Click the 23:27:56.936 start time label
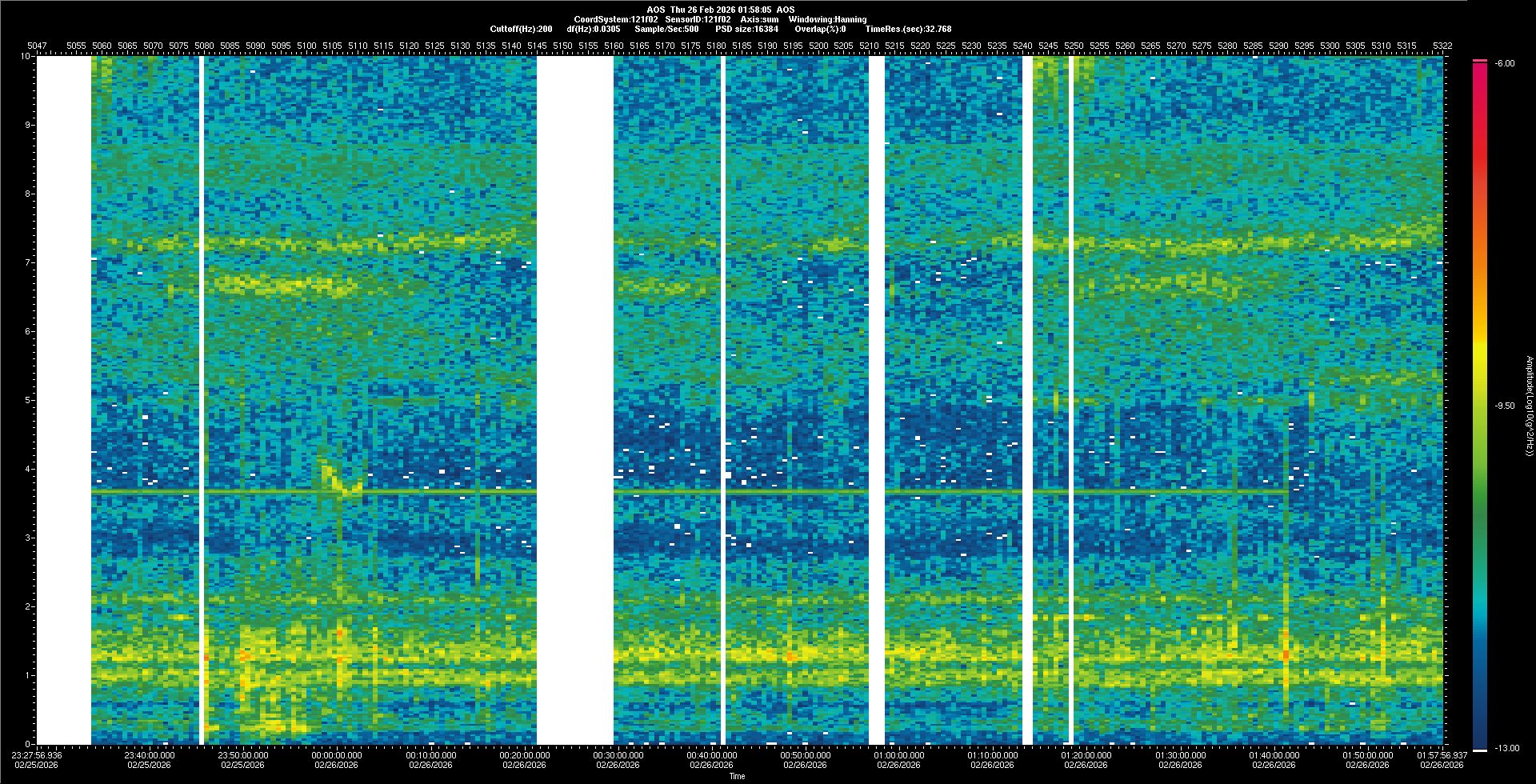The height and width of the screenshot is (784, 1536). (38, 755)
